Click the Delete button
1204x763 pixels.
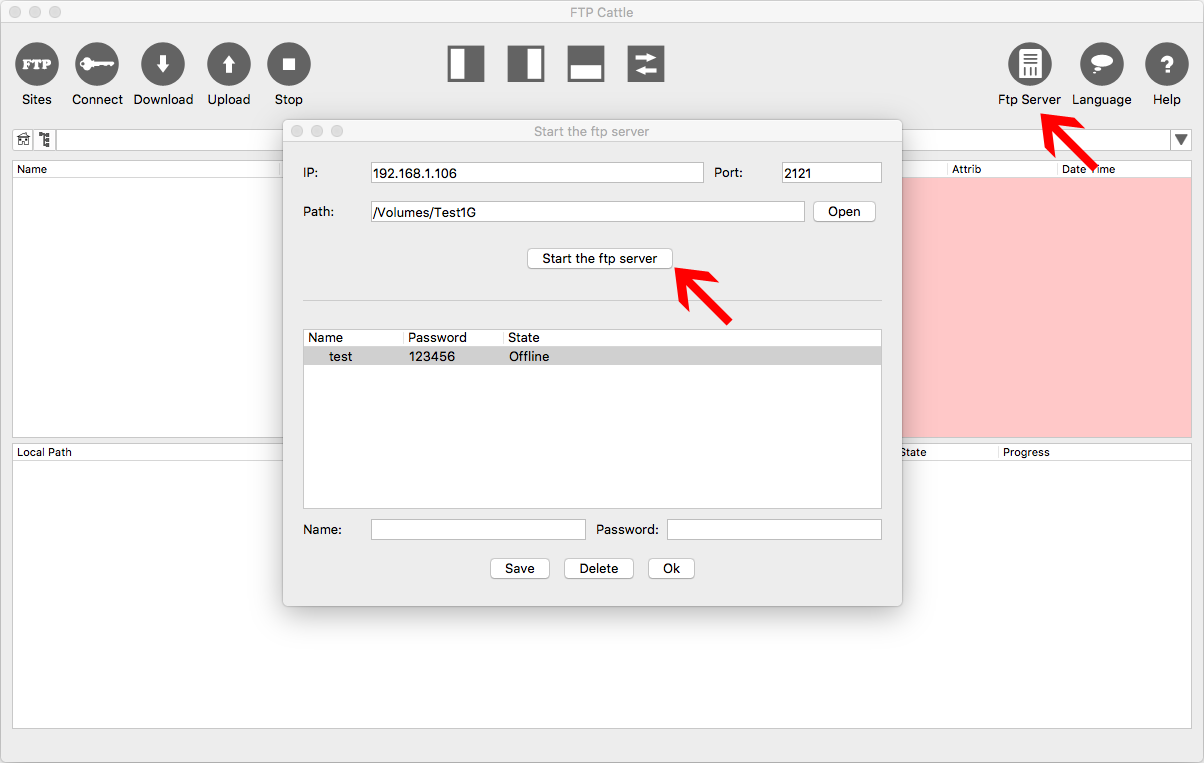pyautogui.click(x=599, y=568)
